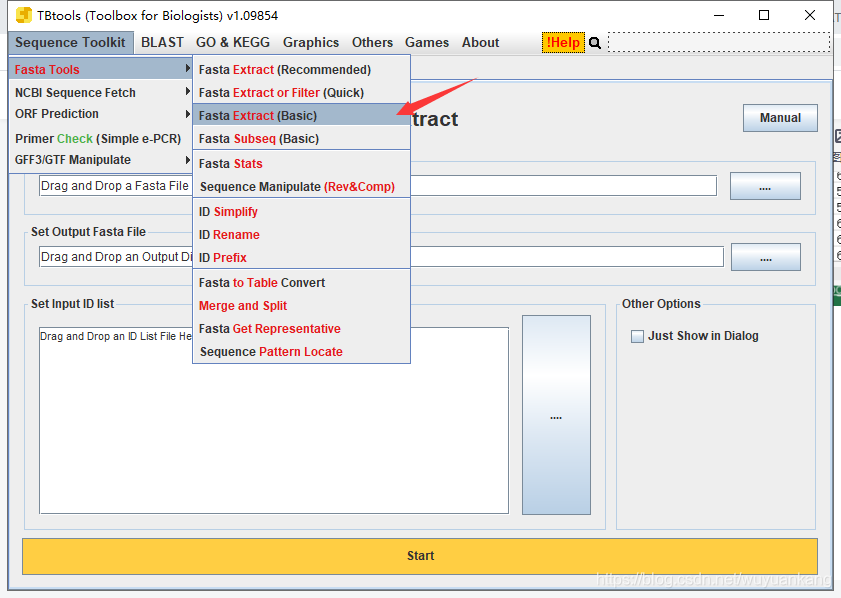Image resolution: width=841 pixels, height=598 pixels.
Task: Click the input Fasta File field
Action: coord(378,186)
